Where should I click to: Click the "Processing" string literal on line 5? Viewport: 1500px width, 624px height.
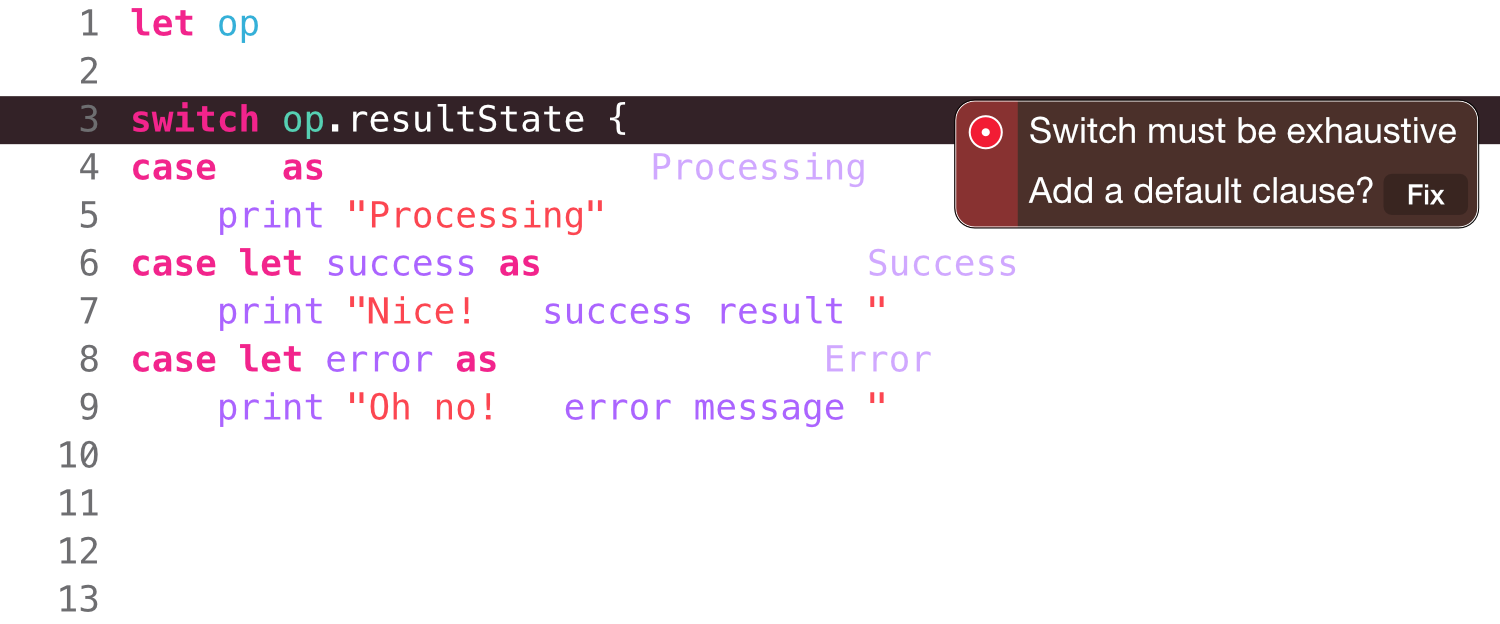point(476,216)
